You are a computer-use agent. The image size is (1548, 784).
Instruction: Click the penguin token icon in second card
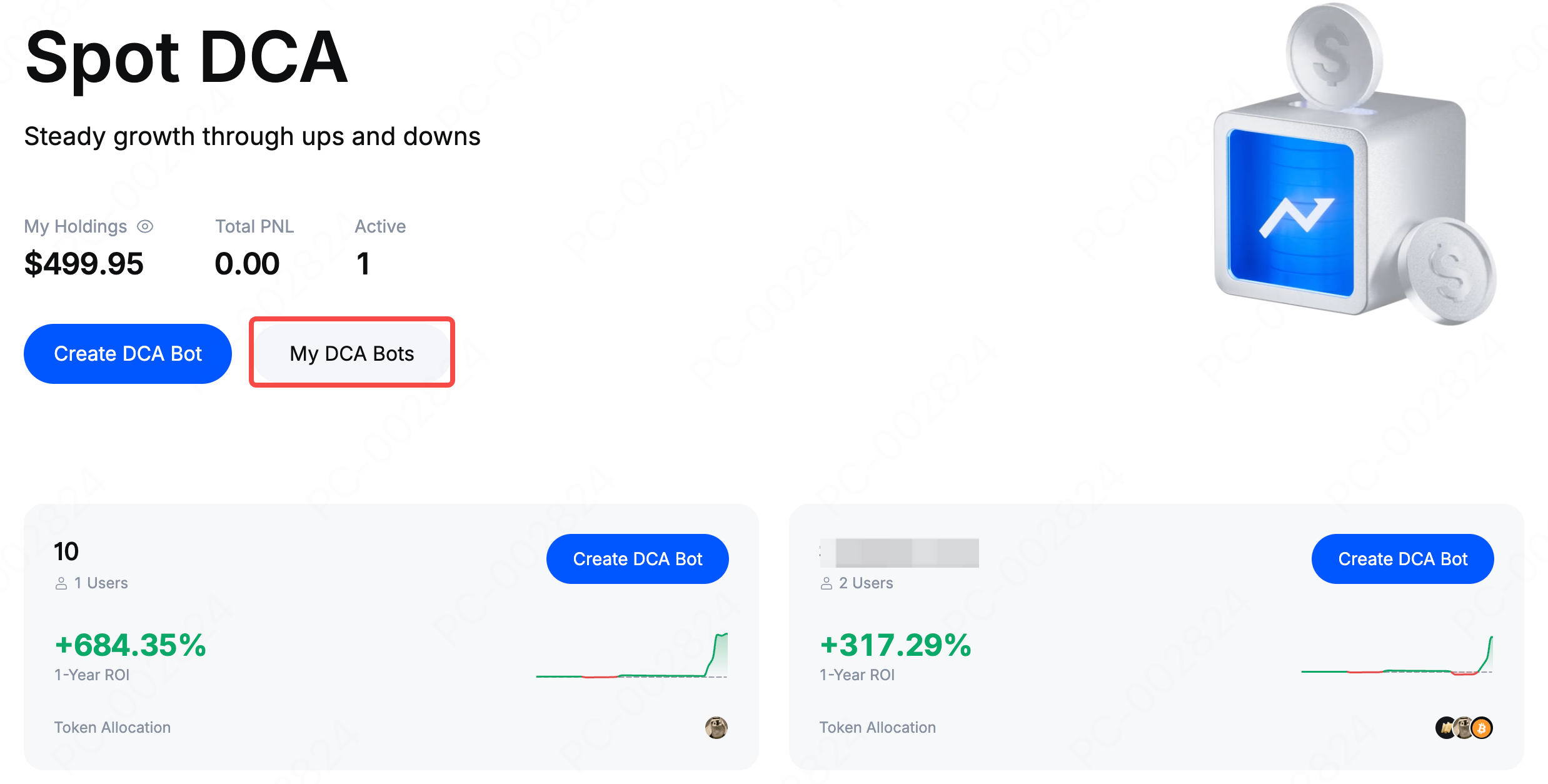[1464, 728]
